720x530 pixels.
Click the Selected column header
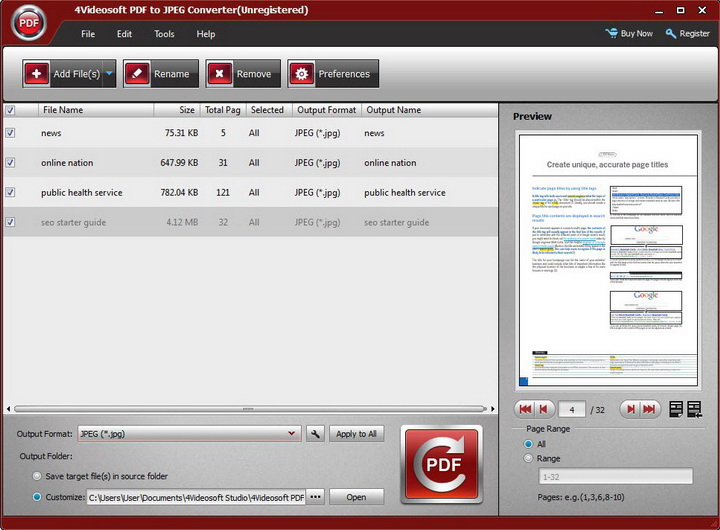pos(269,110)
